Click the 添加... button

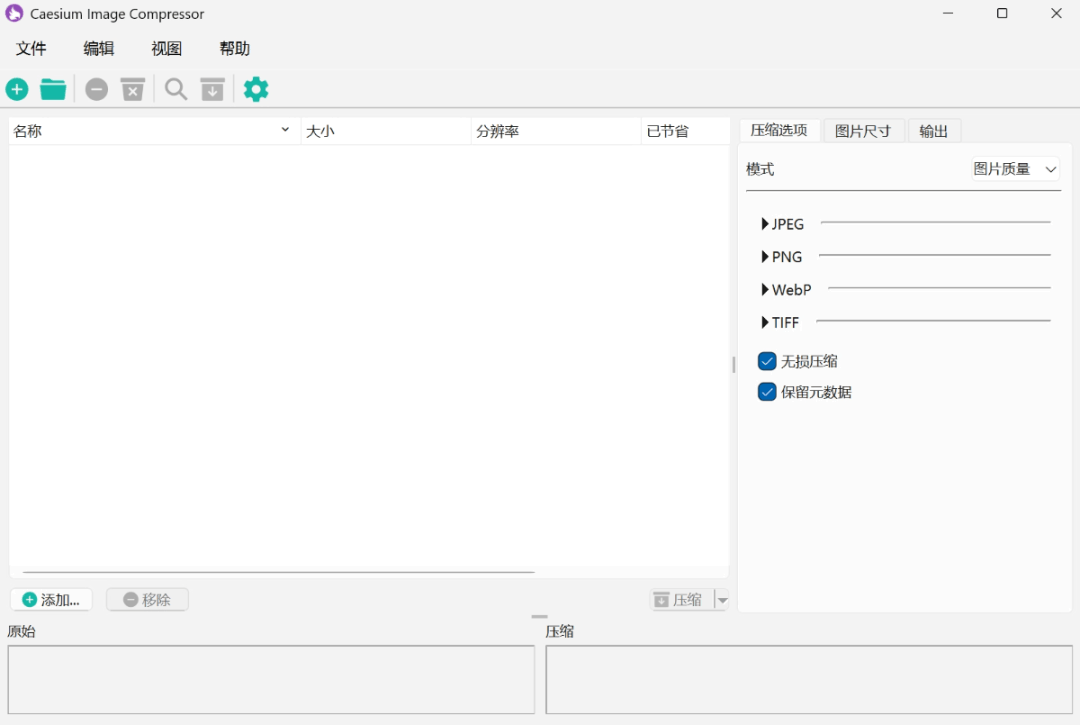click(x=51, y=600)
